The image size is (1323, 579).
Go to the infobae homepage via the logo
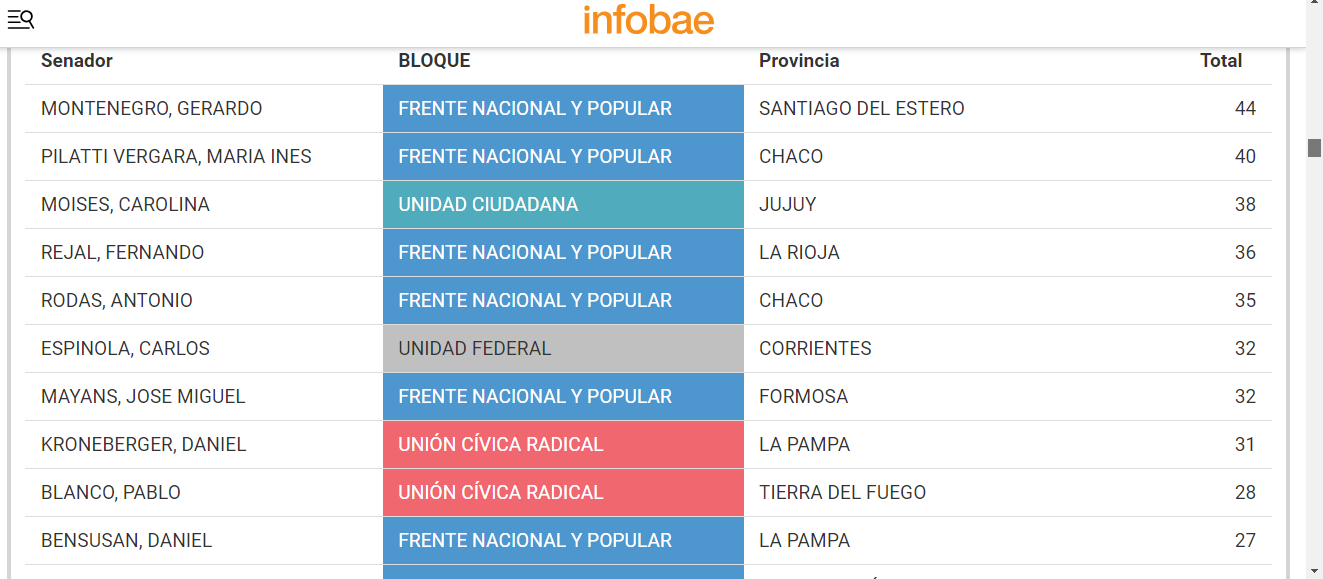coord(648,19)
